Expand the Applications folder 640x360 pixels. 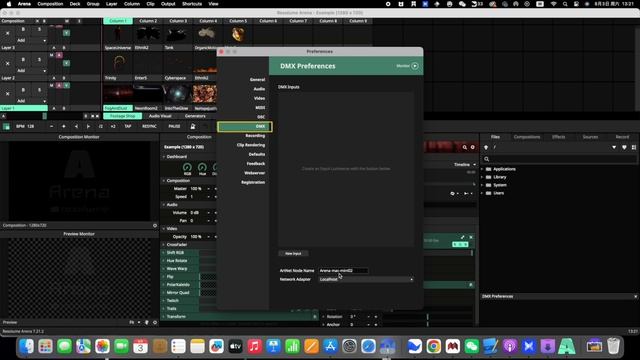tap(482, 169)
